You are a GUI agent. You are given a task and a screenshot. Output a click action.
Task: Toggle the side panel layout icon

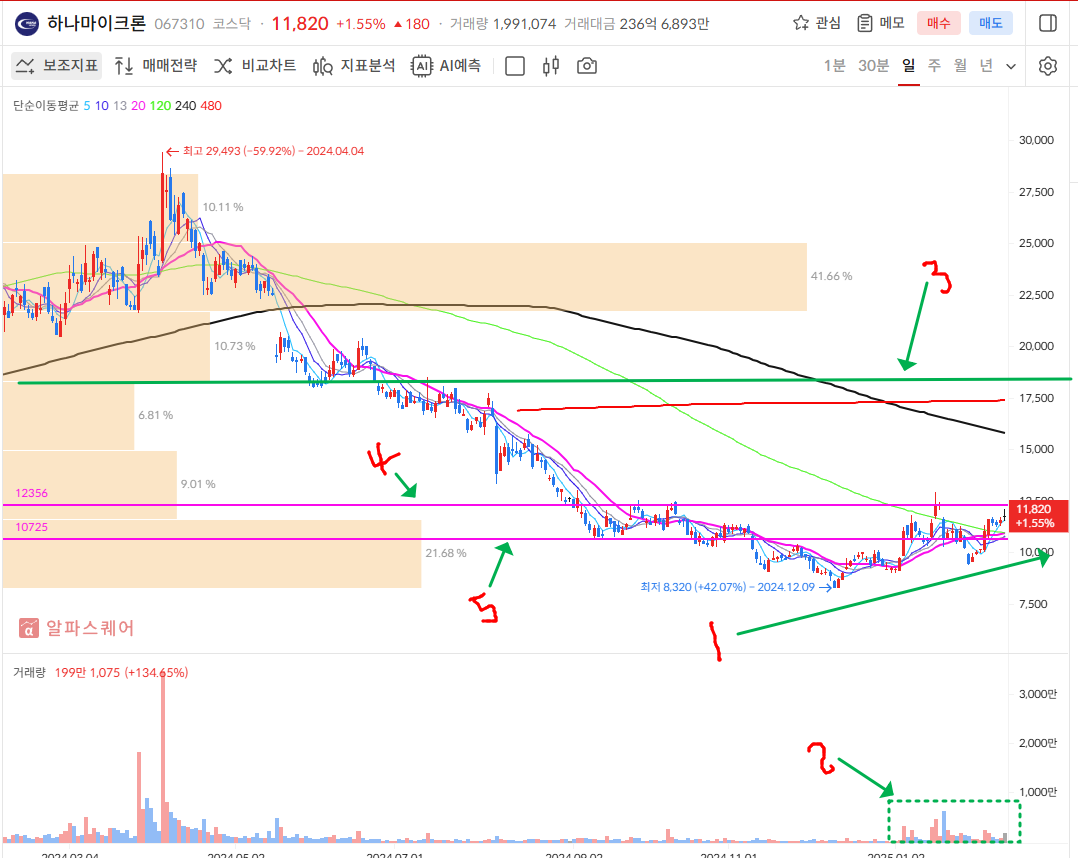(x=1048, y=23)
